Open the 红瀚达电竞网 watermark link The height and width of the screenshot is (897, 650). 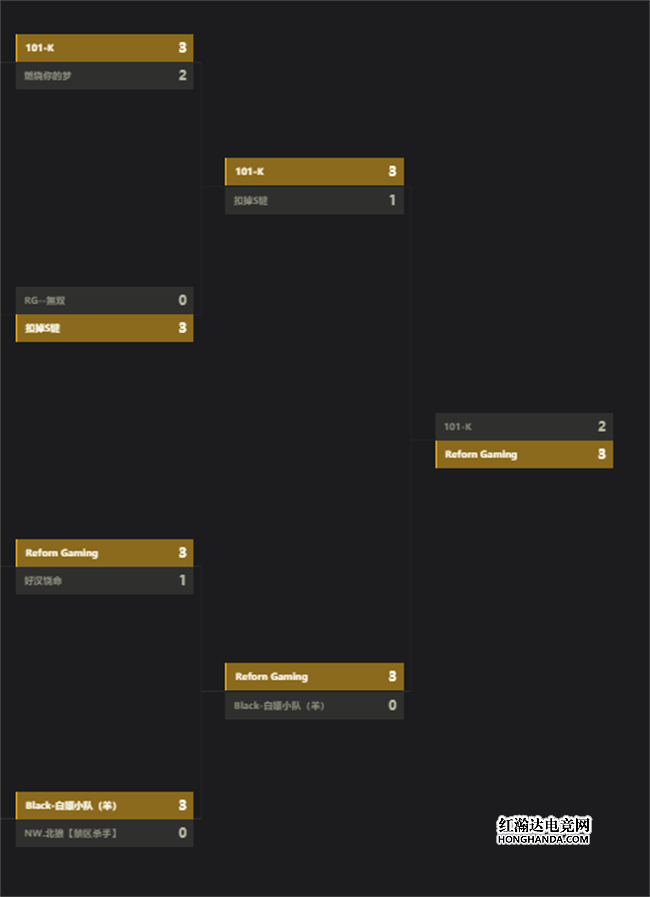(x=544, y=830)
